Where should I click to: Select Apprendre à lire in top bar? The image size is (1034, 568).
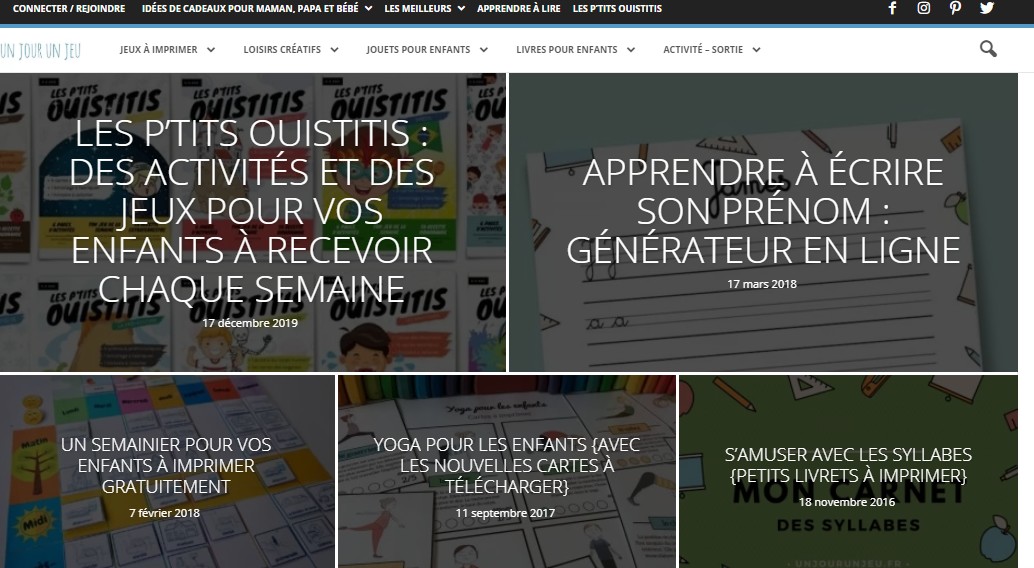[x=518, y=9]
